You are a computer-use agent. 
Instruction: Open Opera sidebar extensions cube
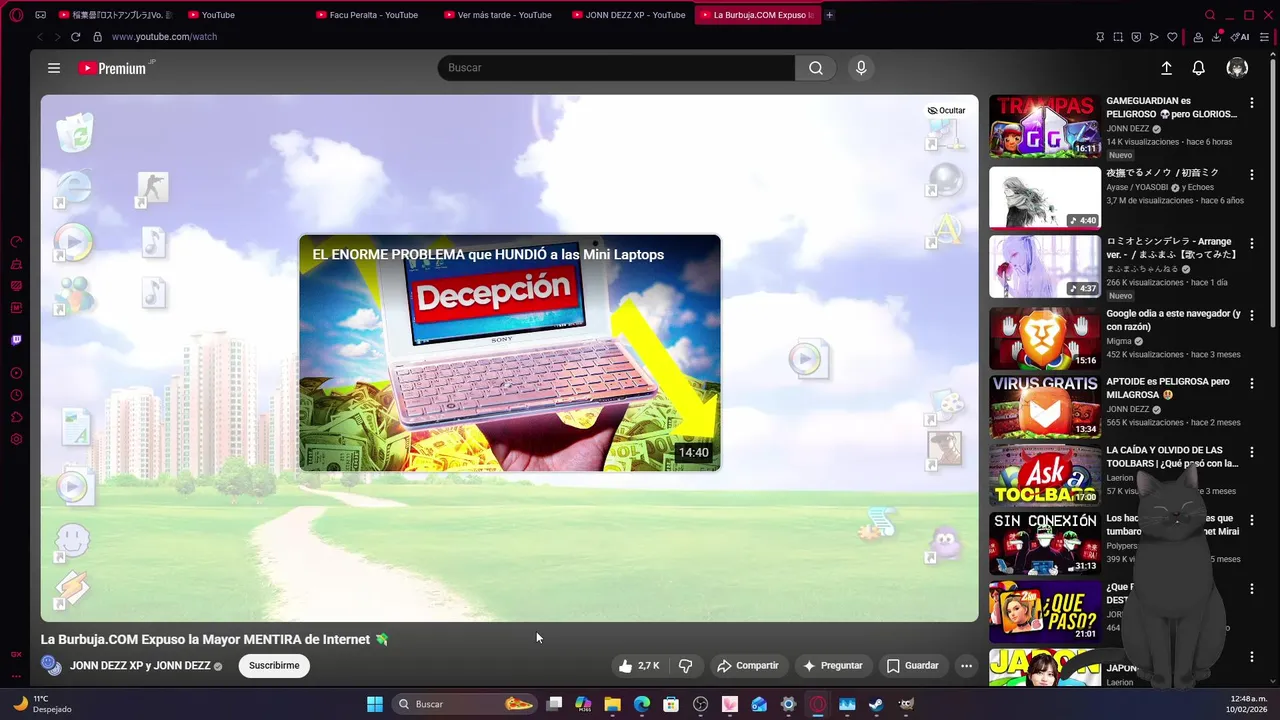click(16, 417)
